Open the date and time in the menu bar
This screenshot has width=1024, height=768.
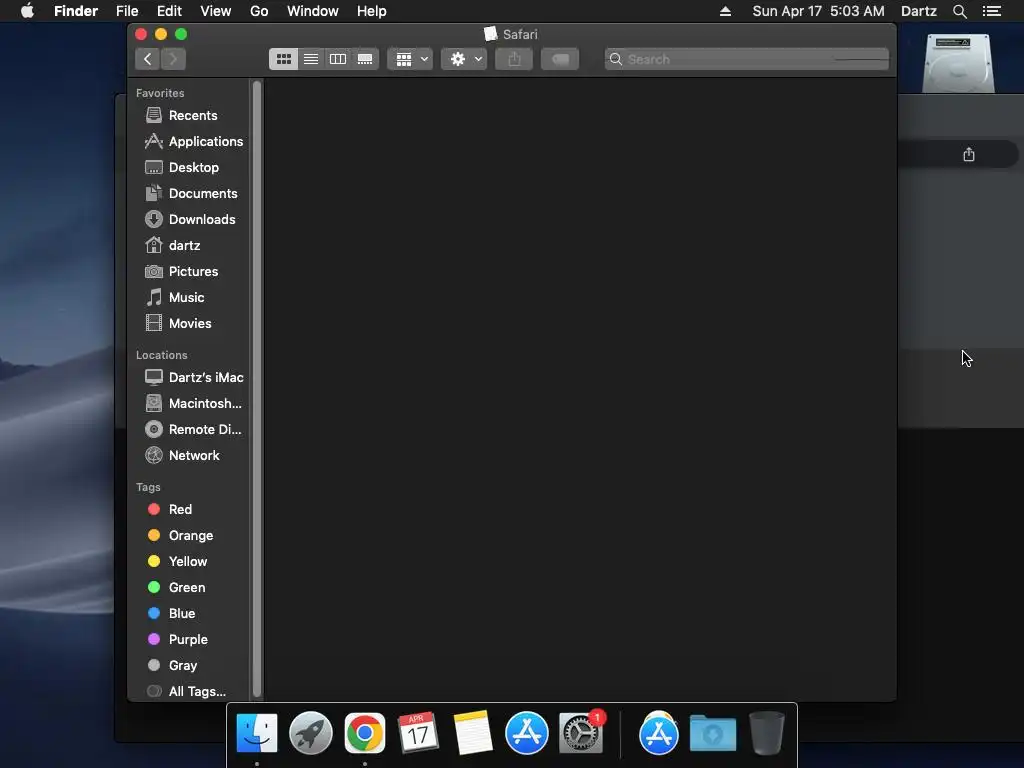(x=818, y=11)
